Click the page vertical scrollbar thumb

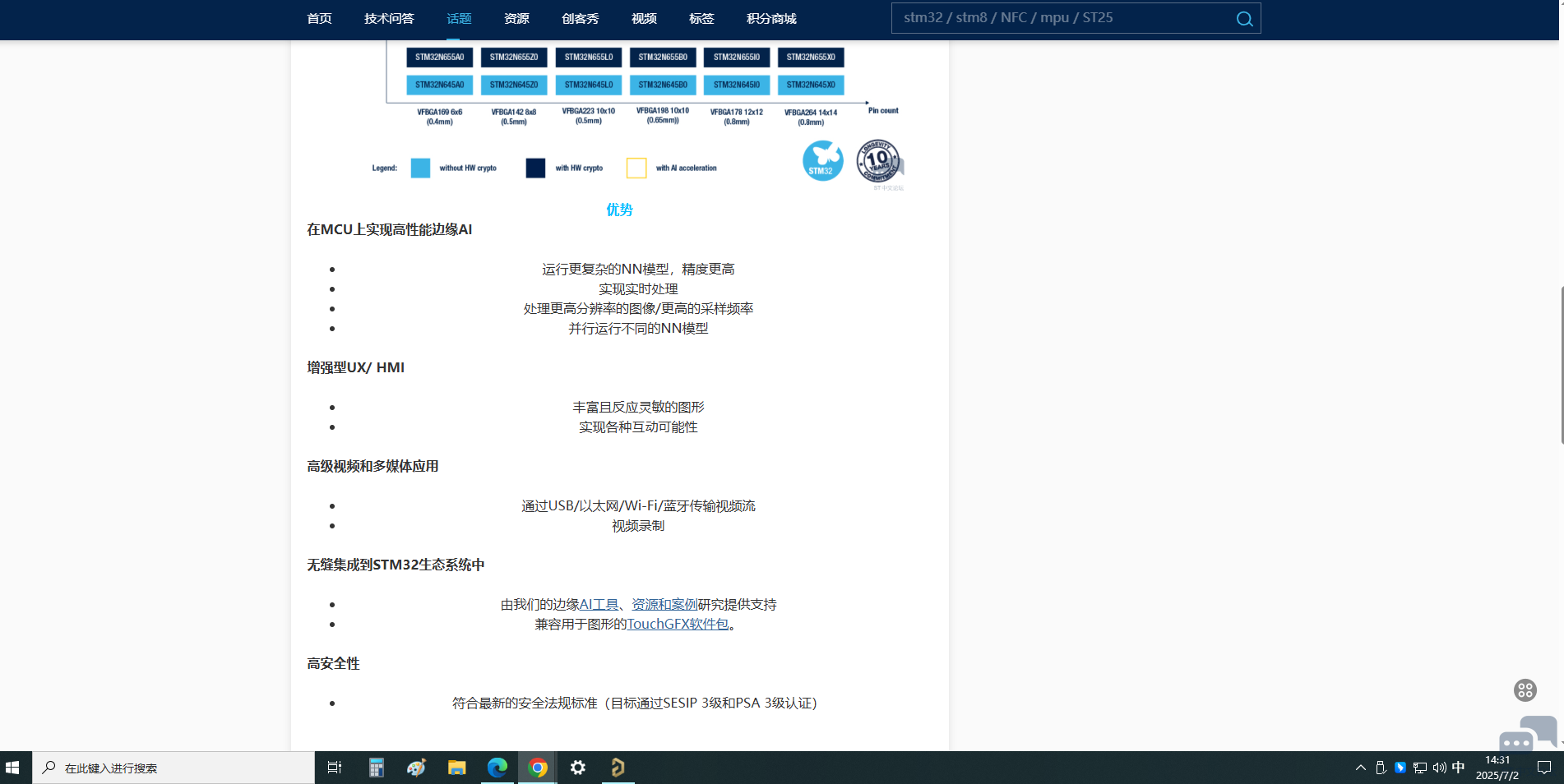(1562, 365)
